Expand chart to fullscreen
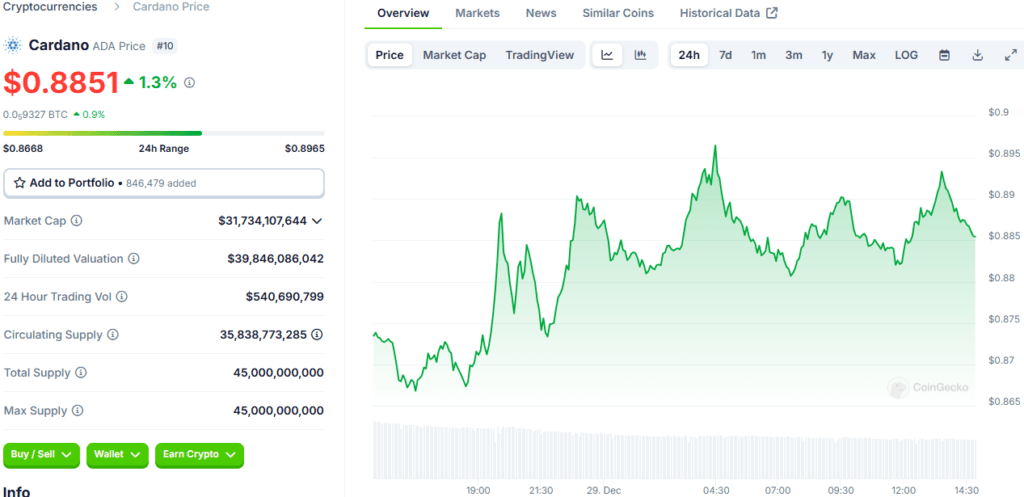Viewport: 1024px width, 497px height. pos(1010,55)
